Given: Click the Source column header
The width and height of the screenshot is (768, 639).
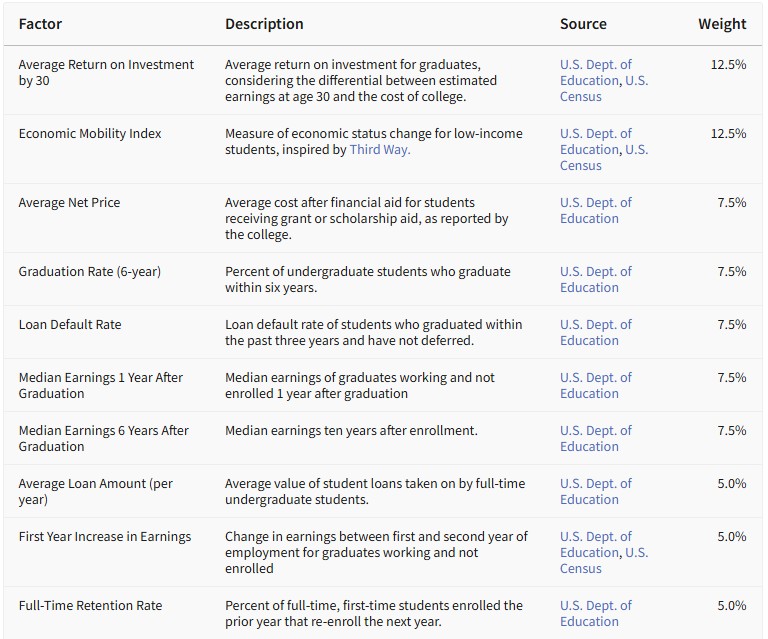Looking at the screenshot, I should 583,24.
